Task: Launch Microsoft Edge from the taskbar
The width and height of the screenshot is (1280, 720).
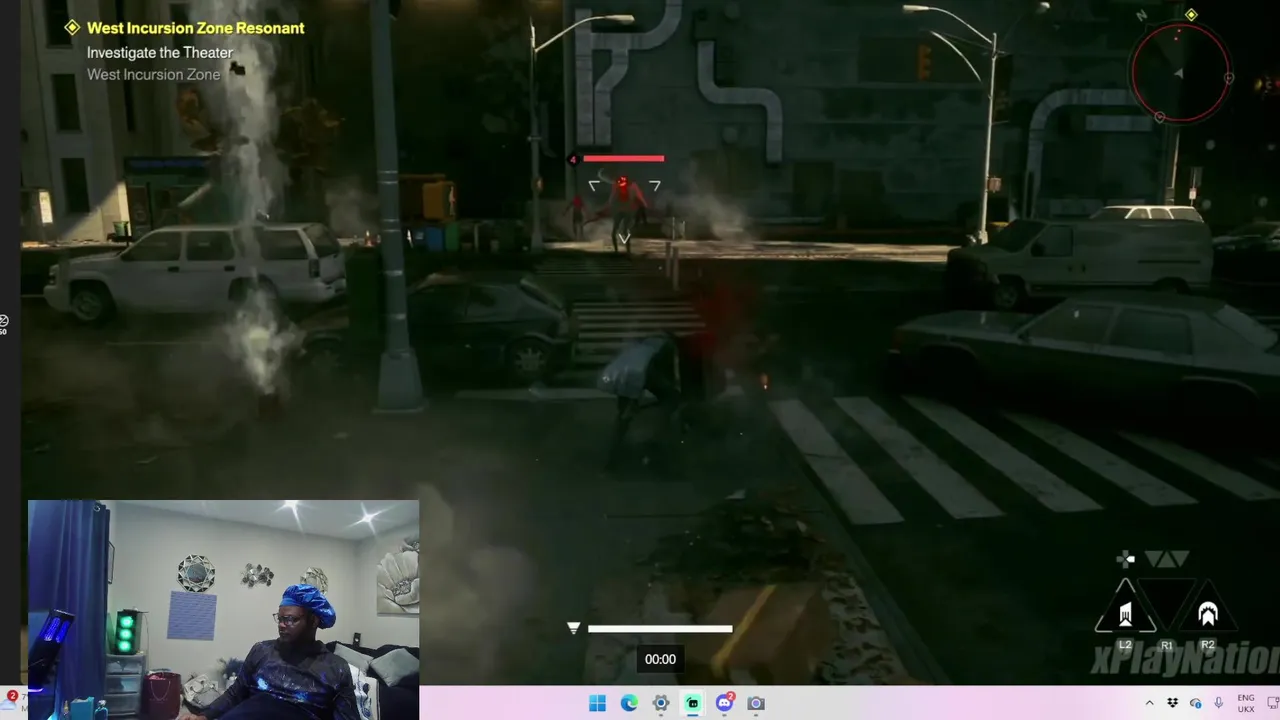Action: (629, 704)
